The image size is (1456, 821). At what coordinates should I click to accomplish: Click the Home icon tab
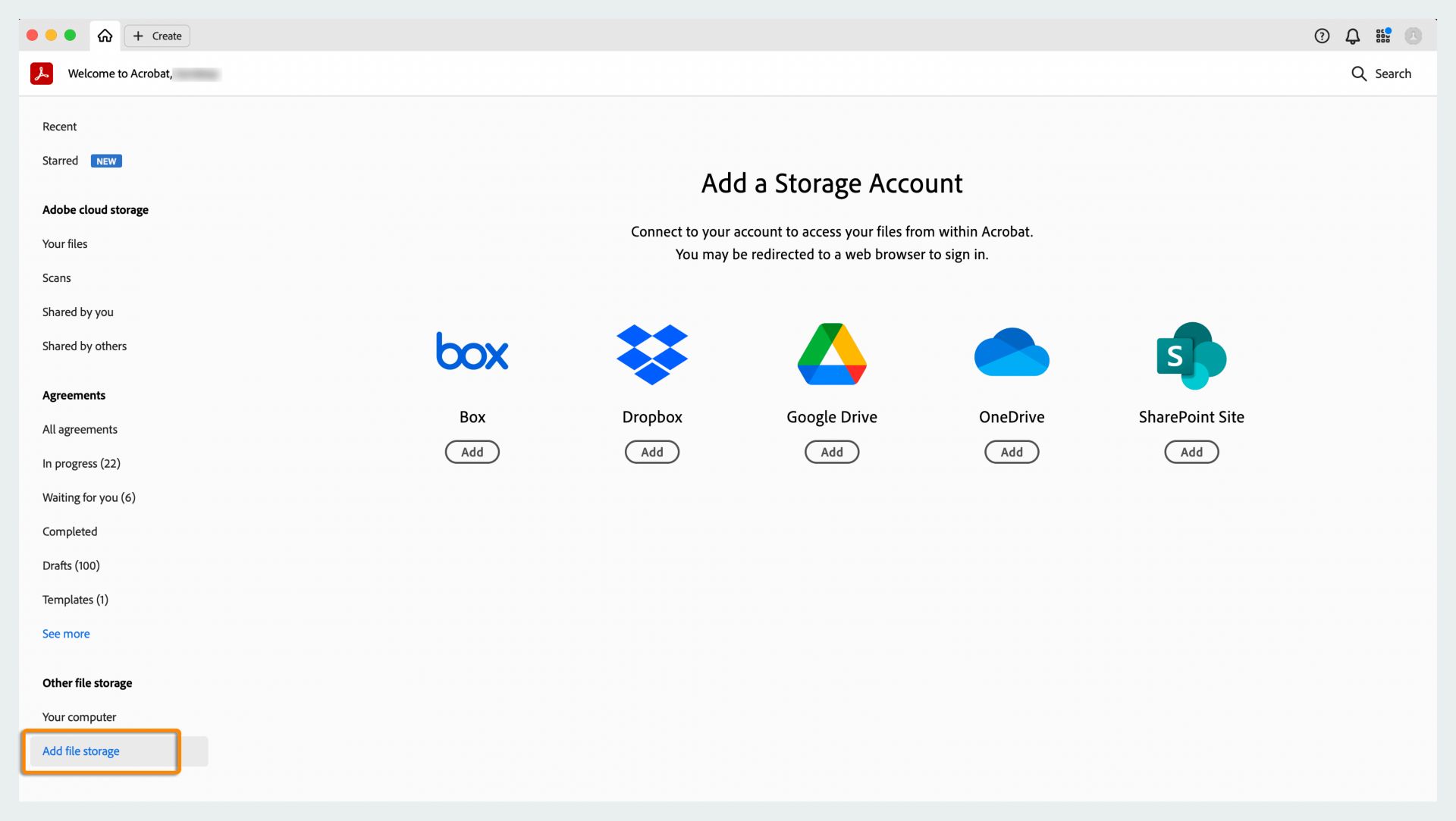[105, 36]
